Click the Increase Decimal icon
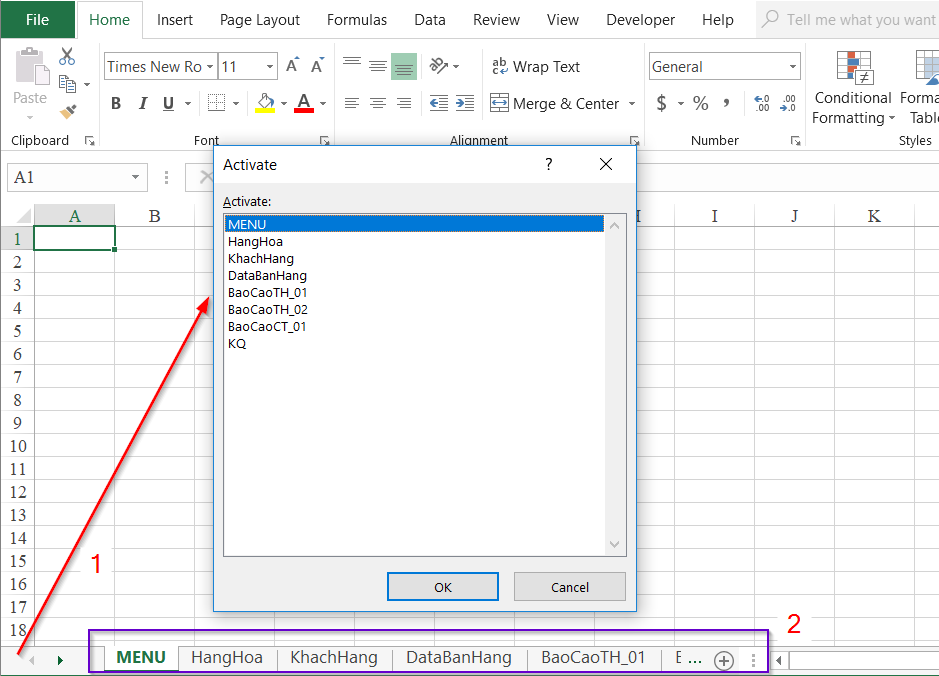939x676 pixels. tap(762, 103)
